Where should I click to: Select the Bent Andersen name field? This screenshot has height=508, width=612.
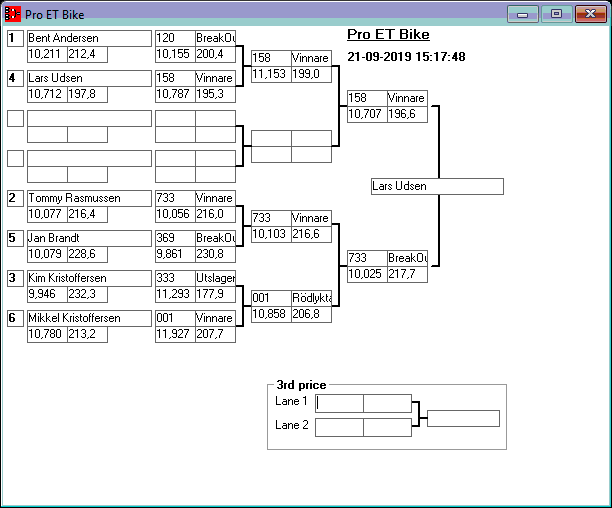pos(88,38)
